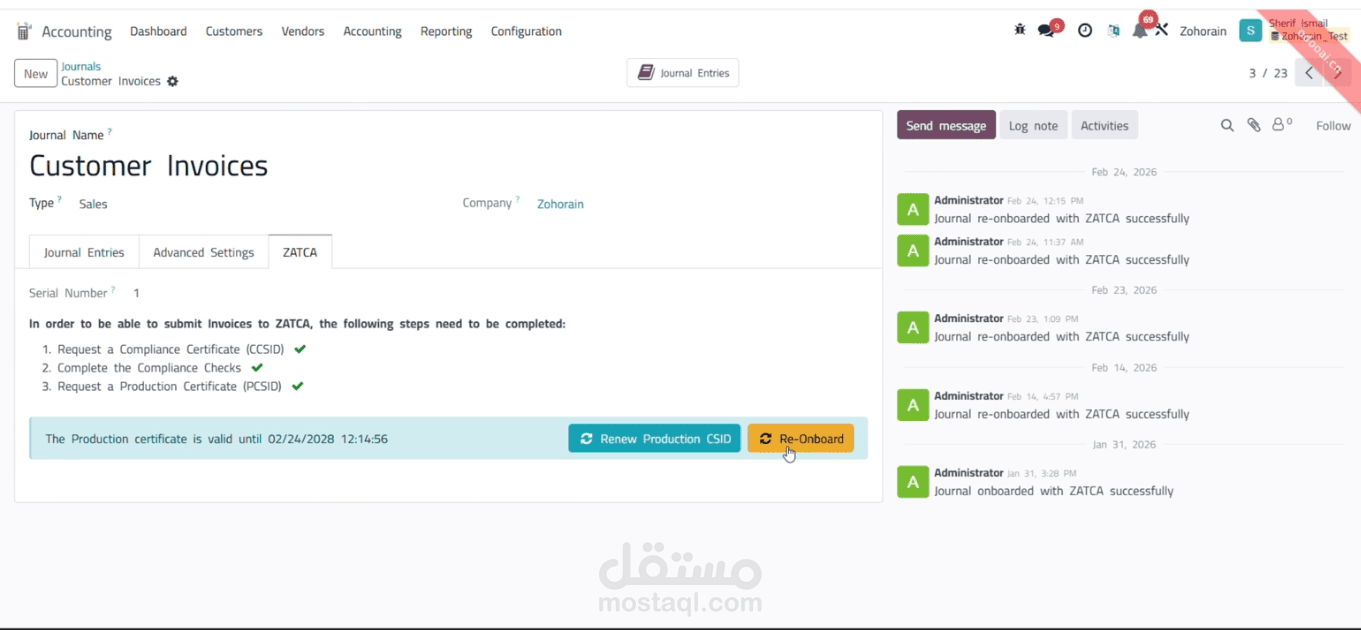Open the Reporting menu
Viewport: 1361px width, 630px height.
(x=446, y=31)
